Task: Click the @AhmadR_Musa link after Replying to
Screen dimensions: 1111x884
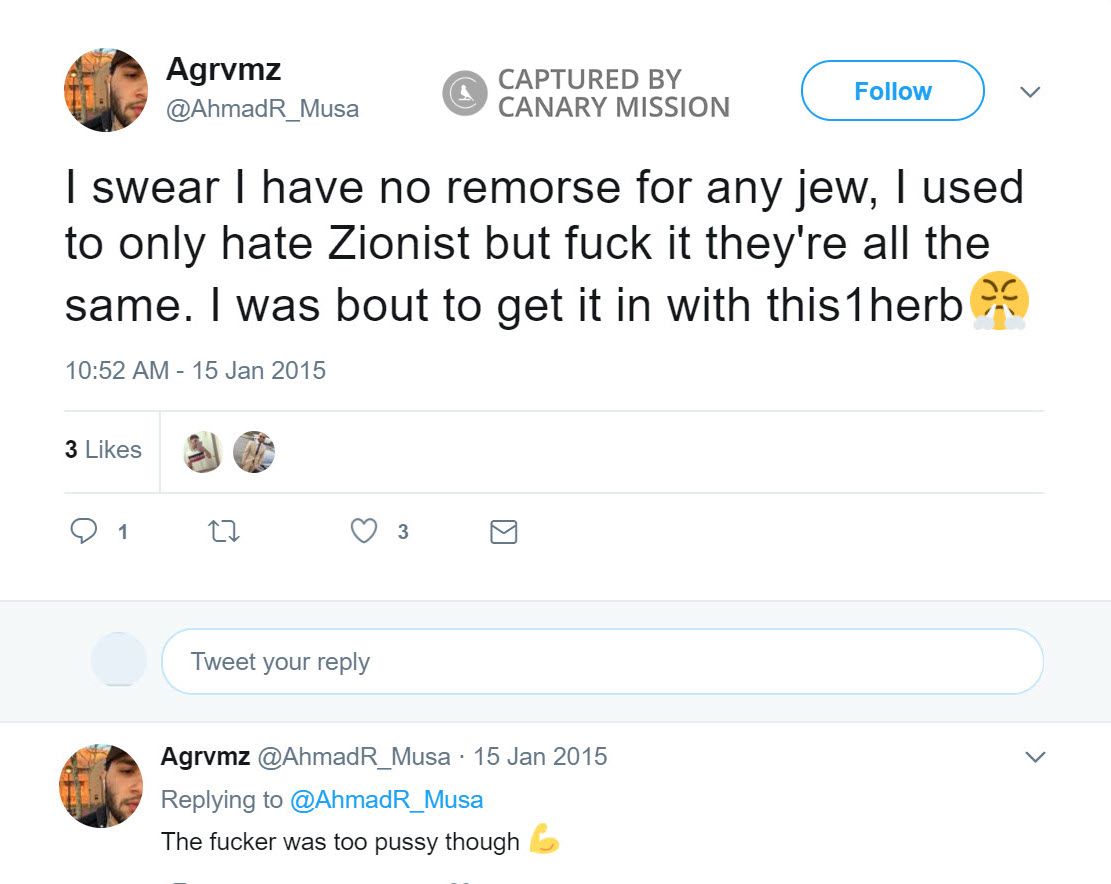Action: [386, 799]
